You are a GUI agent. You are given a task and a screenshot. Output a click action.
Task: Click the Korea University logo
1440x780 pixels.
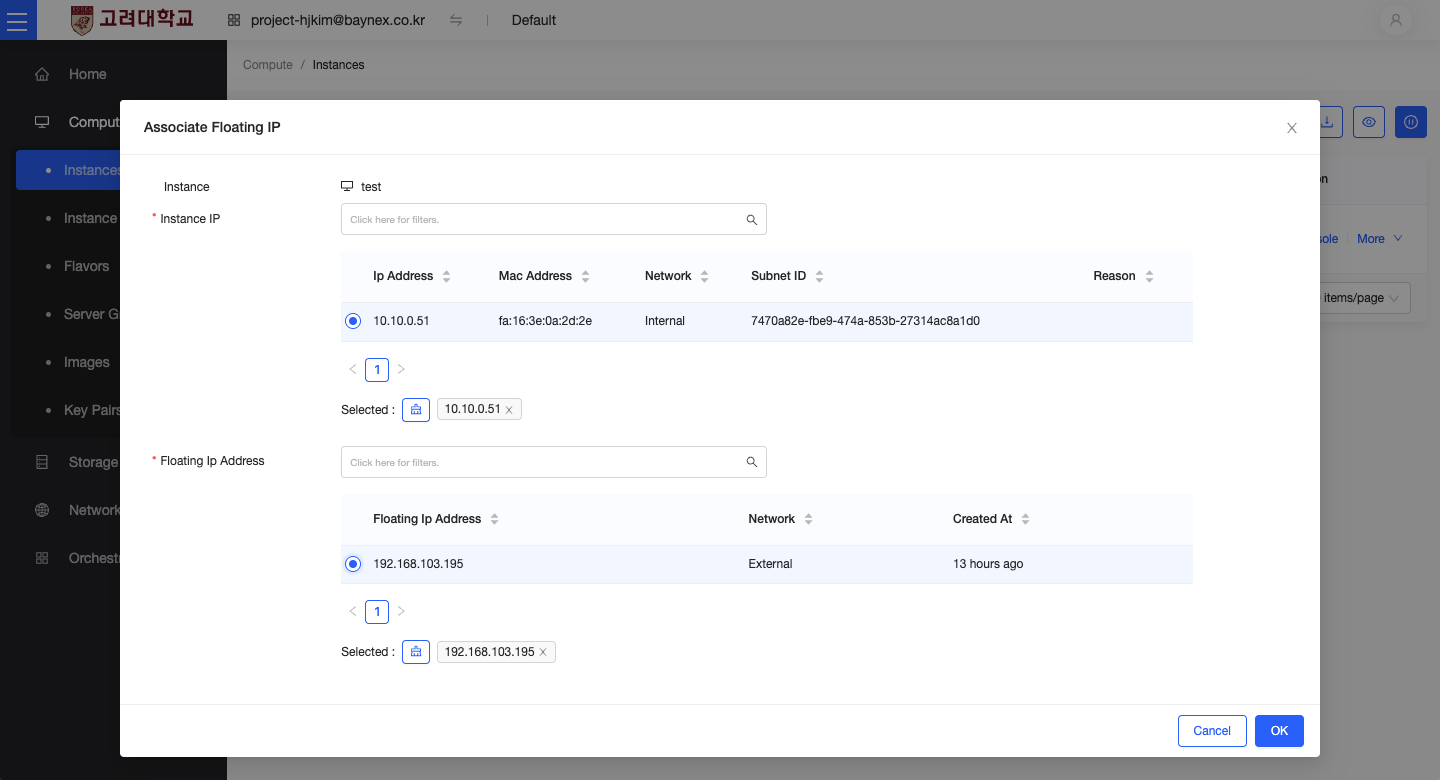[x=133, y=20]
